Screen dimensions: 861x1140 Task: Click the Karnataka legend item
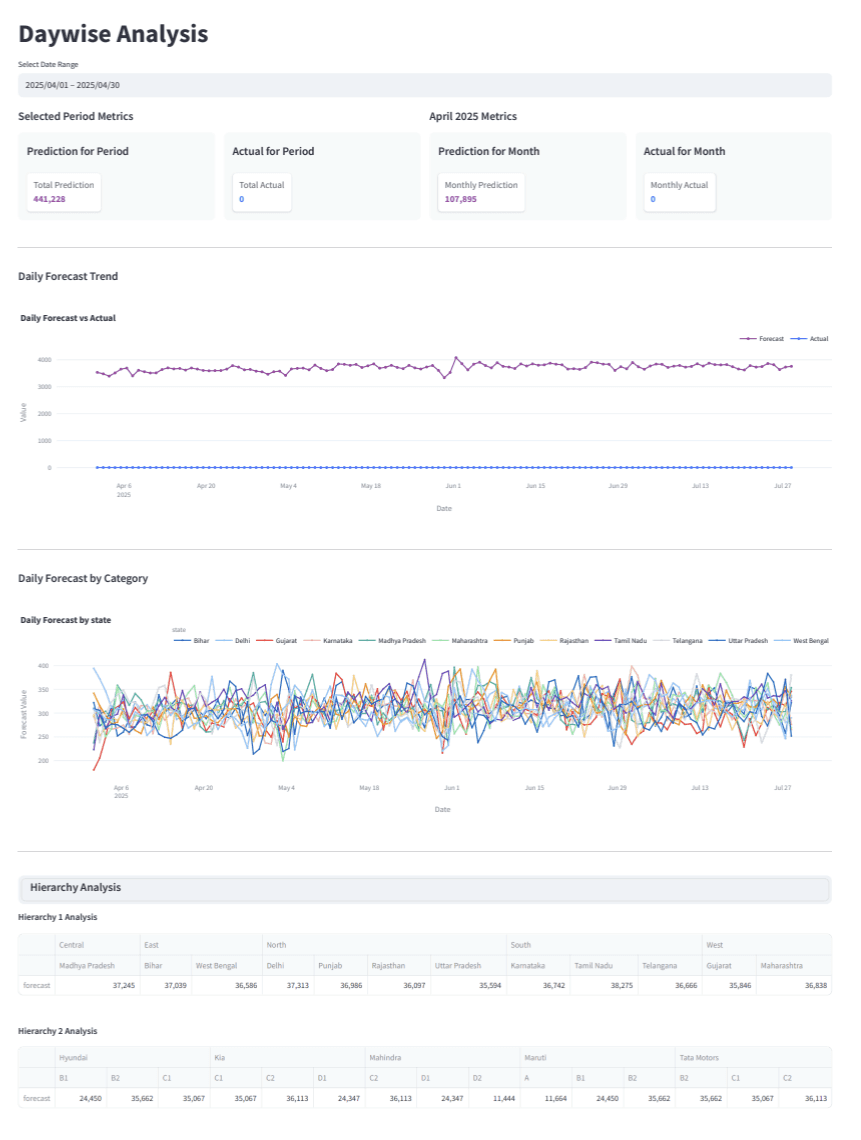pos(327,641)
